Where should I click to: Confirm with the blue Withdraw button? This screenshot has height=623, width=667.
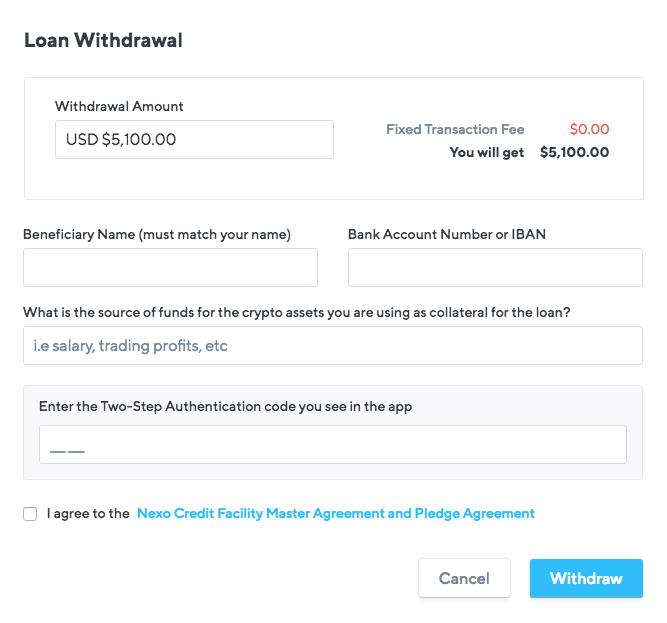click(586, 578)
